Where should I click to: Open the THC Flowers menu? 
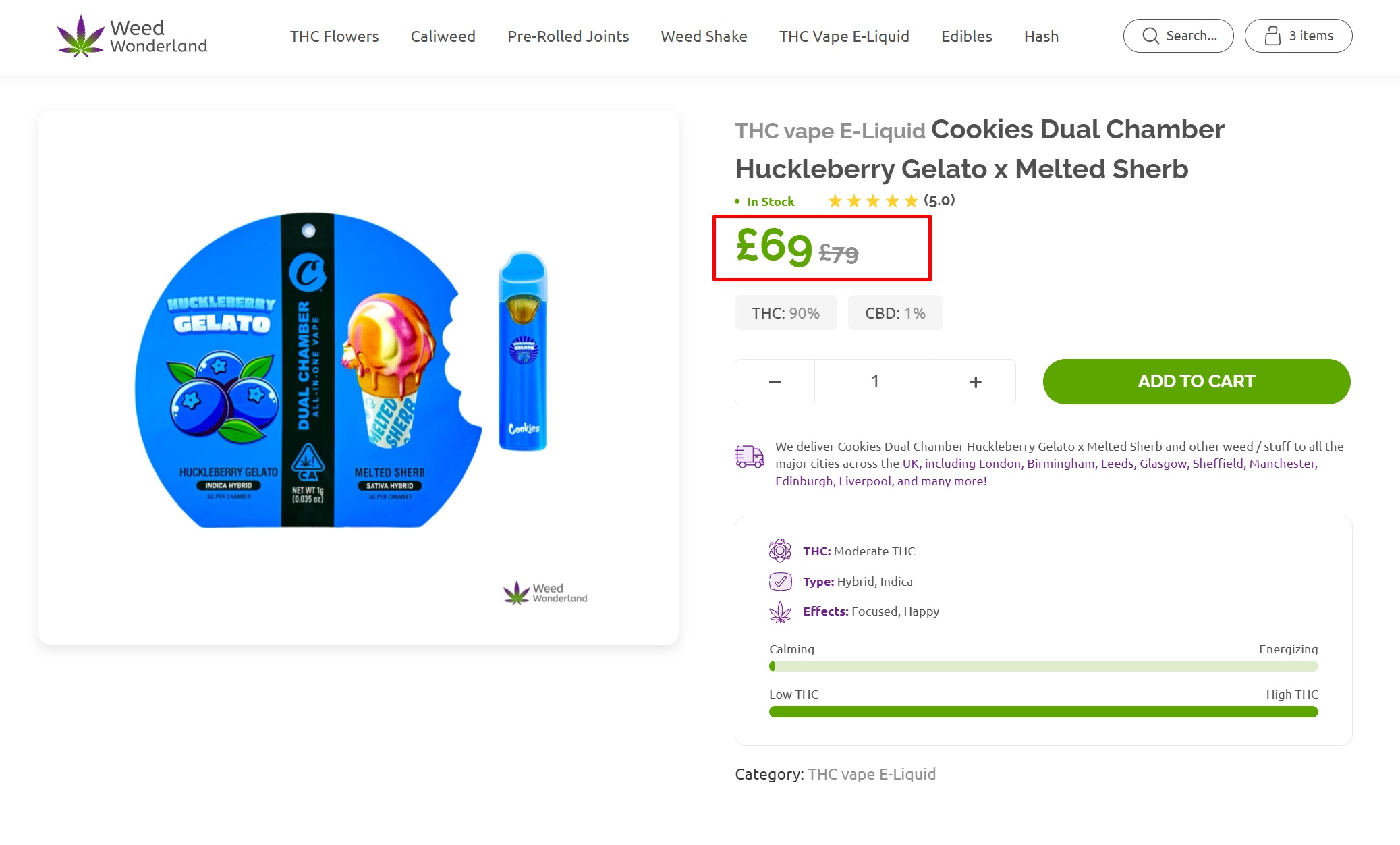click(x=335, y=36)
